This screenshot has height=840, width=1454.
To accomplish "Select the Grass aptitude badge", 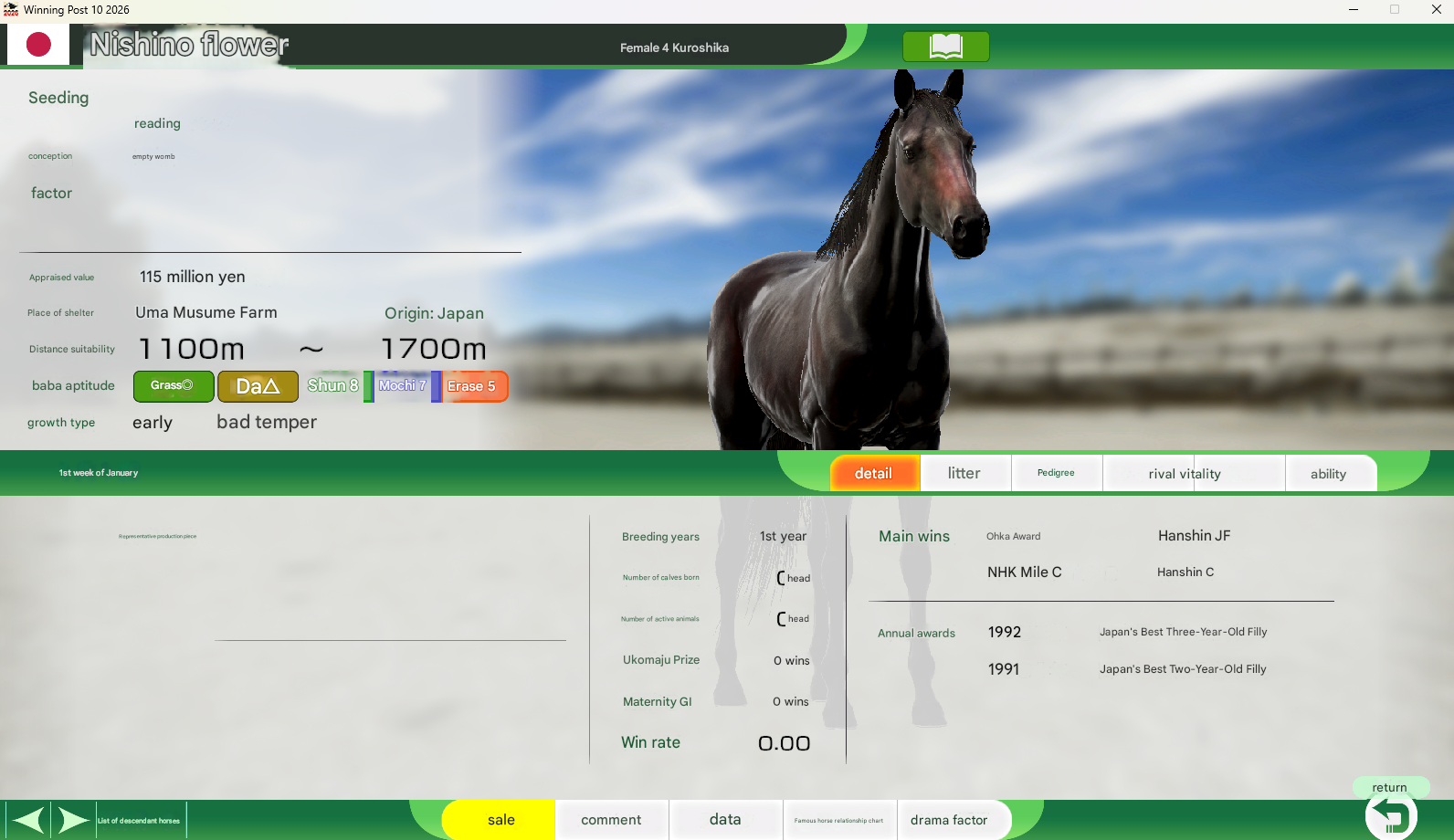I will pos(174,386).
